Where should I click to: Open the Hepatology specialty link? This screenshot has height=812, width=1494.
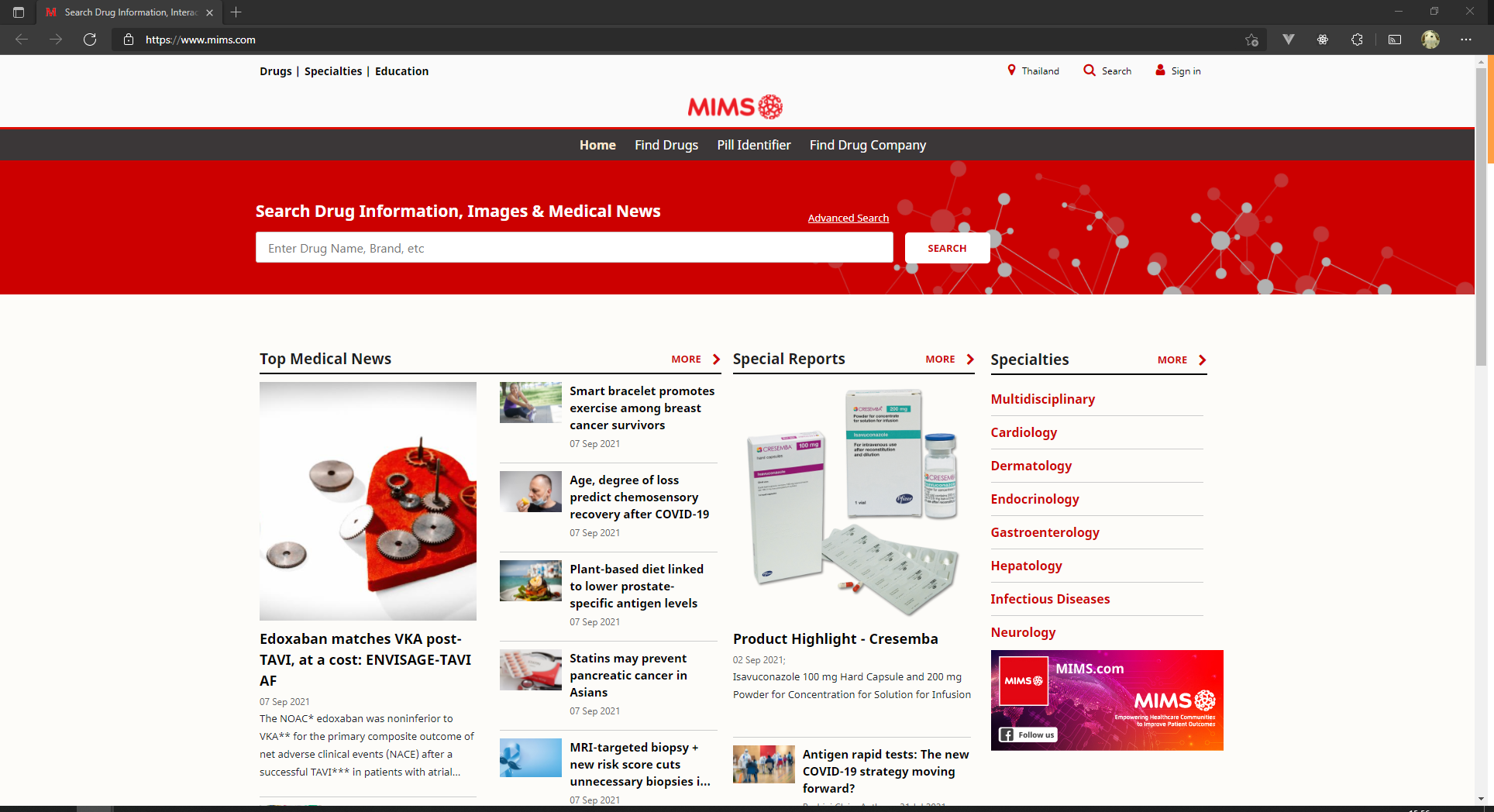coord(1027,566)
